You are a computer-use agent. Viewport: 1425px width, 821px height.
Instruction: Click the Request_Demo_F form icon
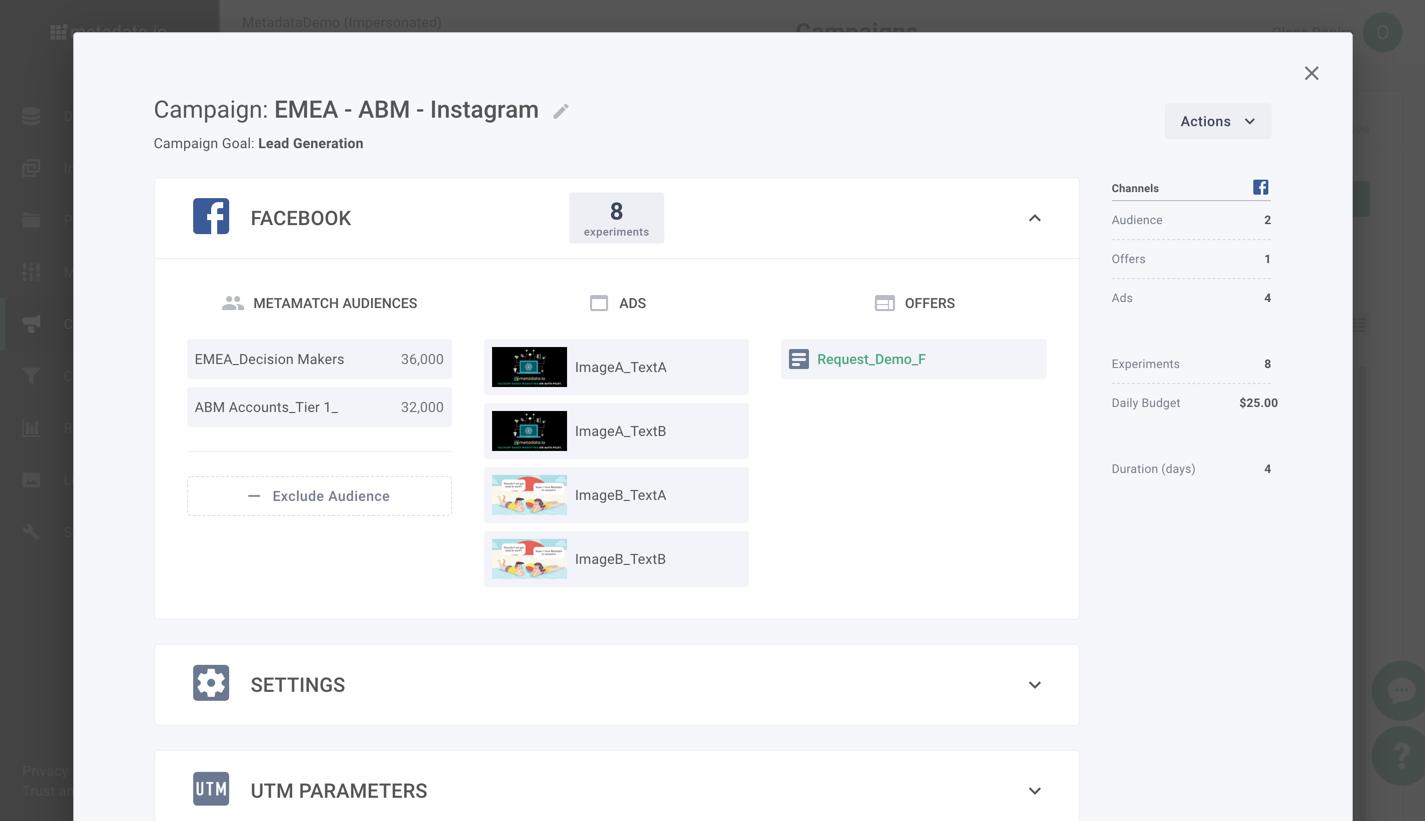[798, 359]
